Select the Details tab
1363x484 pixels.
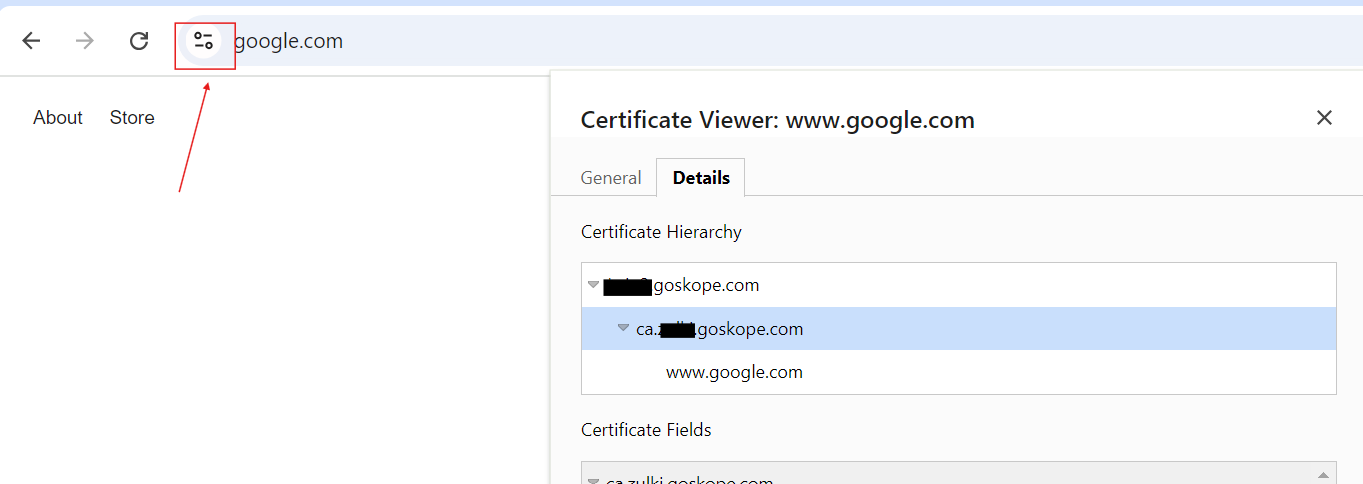(x=701, y=178)
